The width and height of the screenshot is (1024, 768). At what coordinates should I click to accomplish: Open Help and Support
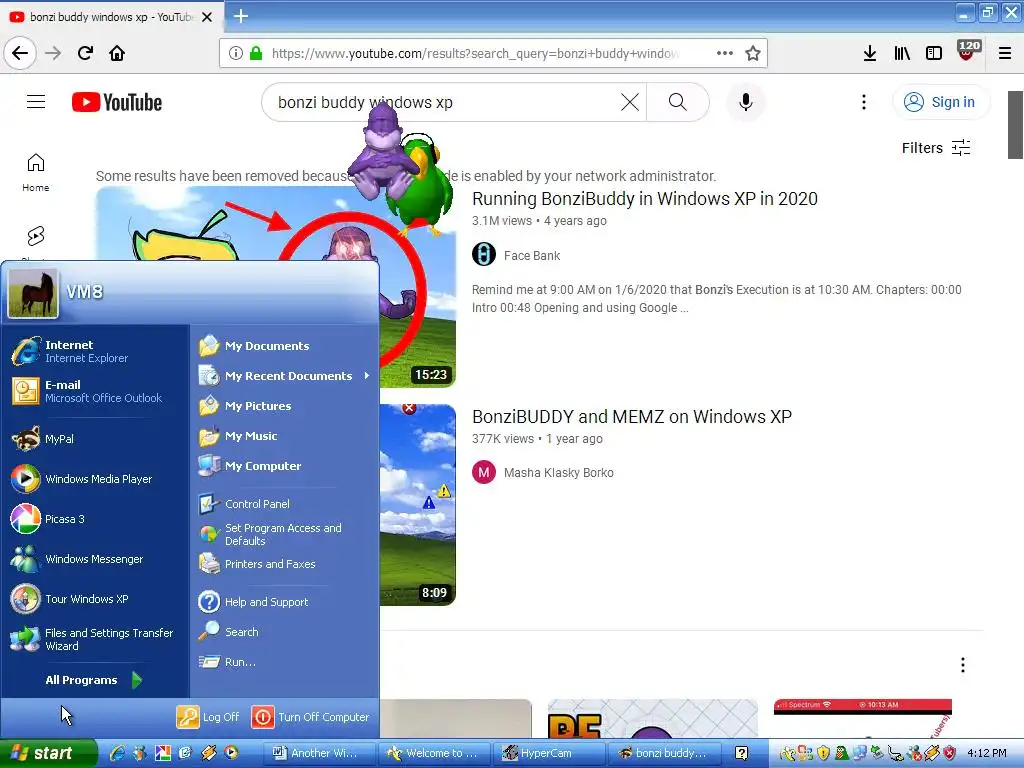pos(285,601)
